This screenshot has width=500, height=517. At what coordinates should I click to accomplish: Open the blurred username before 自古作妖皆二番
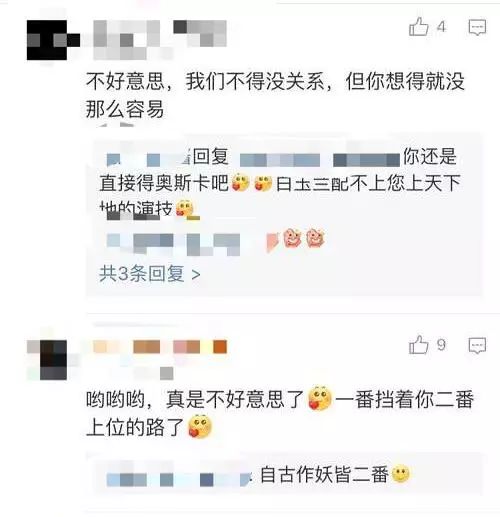178,479
